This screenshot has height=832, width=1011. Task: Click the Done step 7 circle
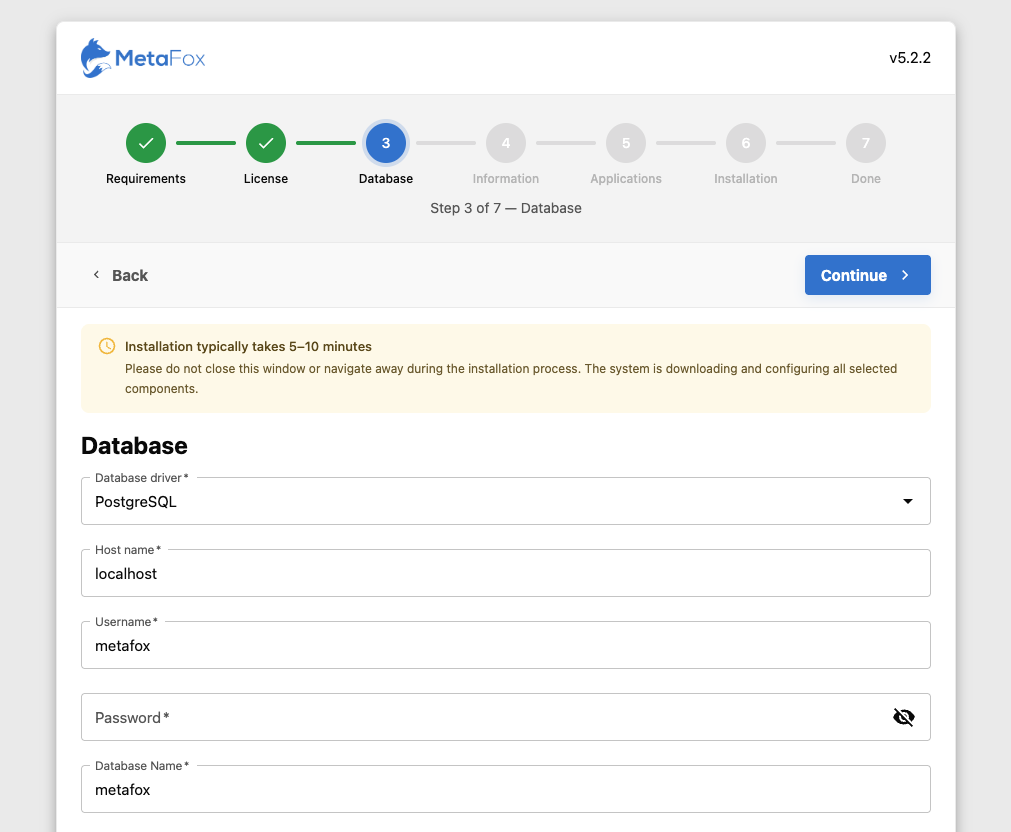click(x=866, y=143)
